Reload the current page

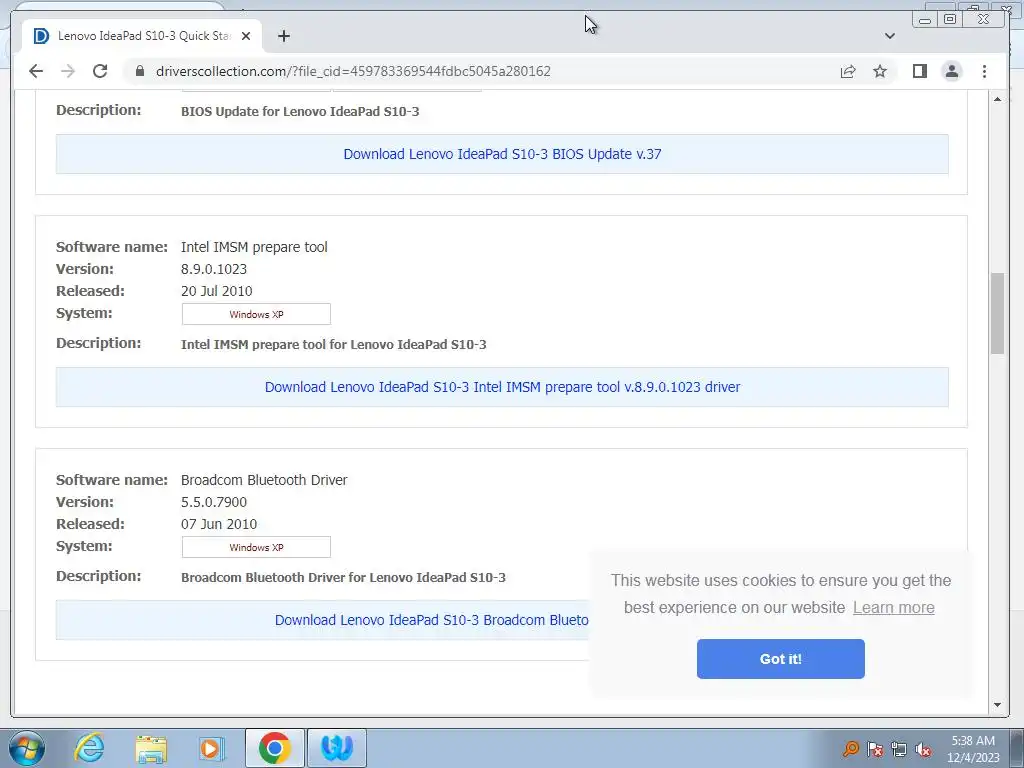coord(100,71)
